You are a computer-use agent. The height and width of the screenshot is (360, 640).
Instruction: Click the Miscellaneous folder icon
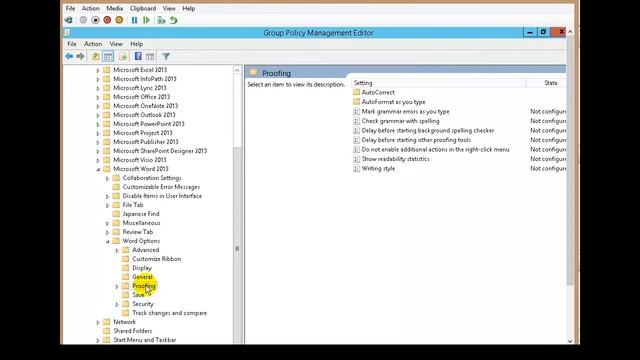point(116,222)
